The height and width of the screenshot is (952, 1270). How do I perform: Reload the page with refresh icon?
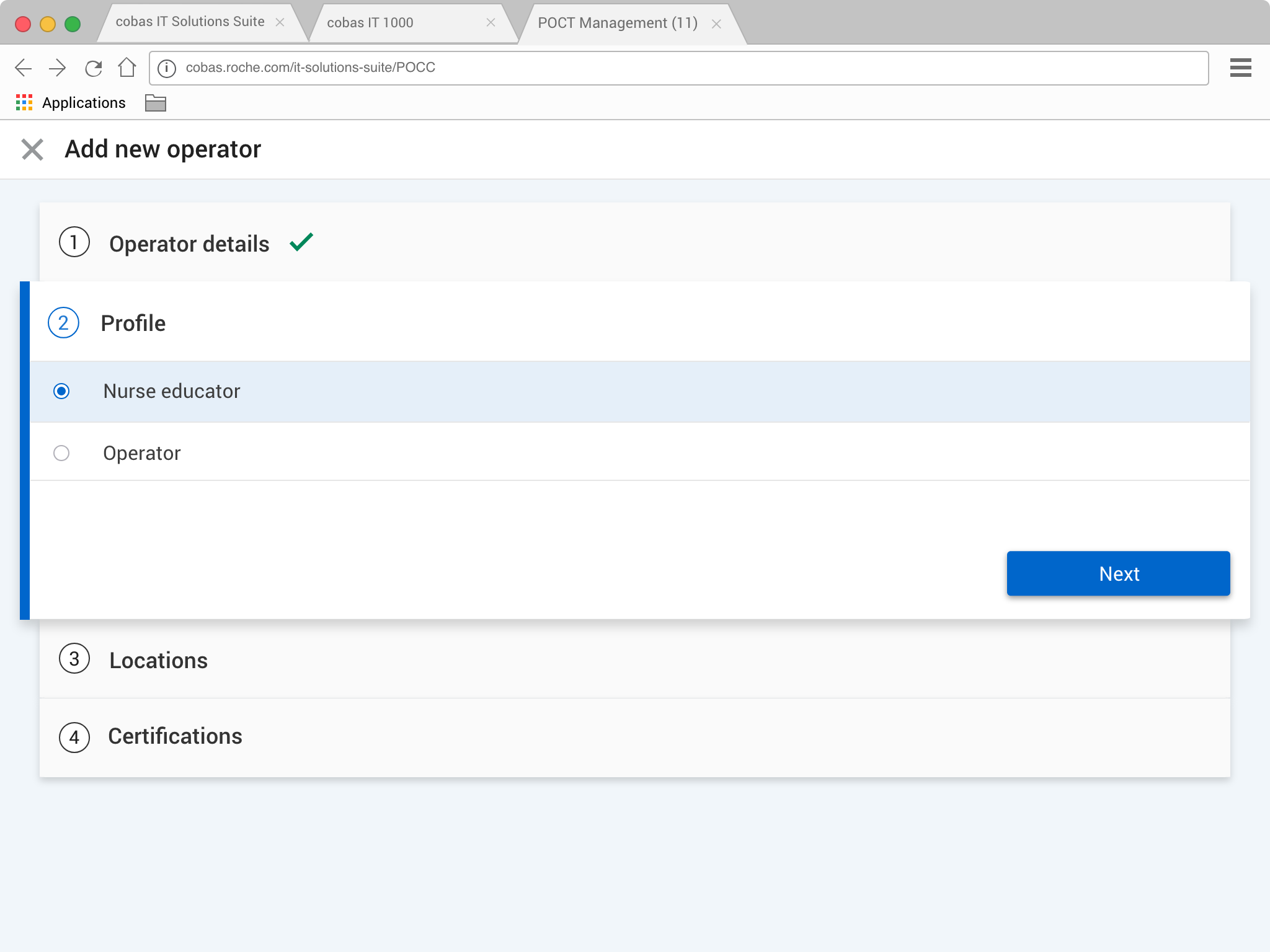[x=93, y=68]
